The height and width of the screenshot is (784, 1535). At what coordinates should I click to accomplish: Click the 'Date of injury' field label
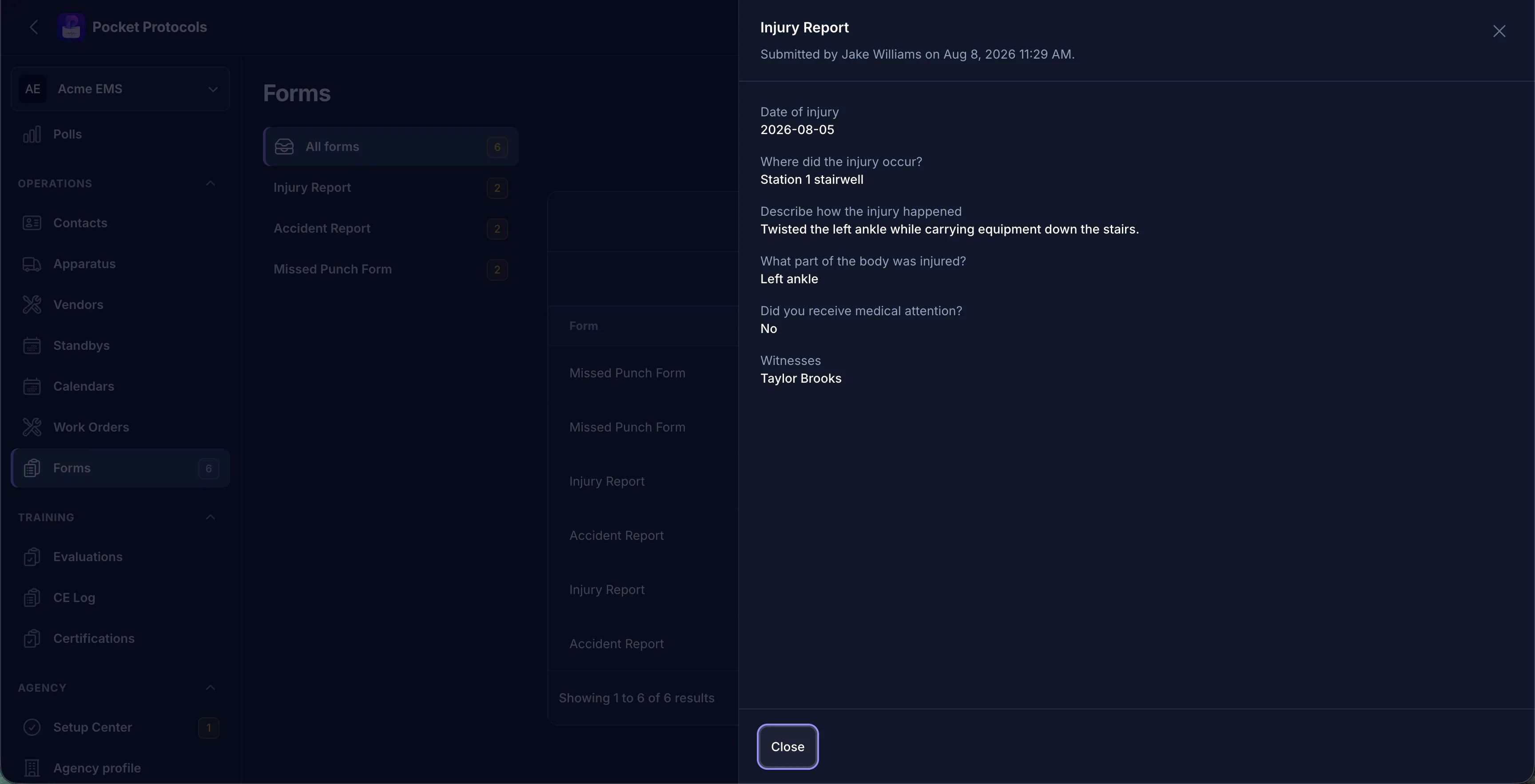(799, 112)
